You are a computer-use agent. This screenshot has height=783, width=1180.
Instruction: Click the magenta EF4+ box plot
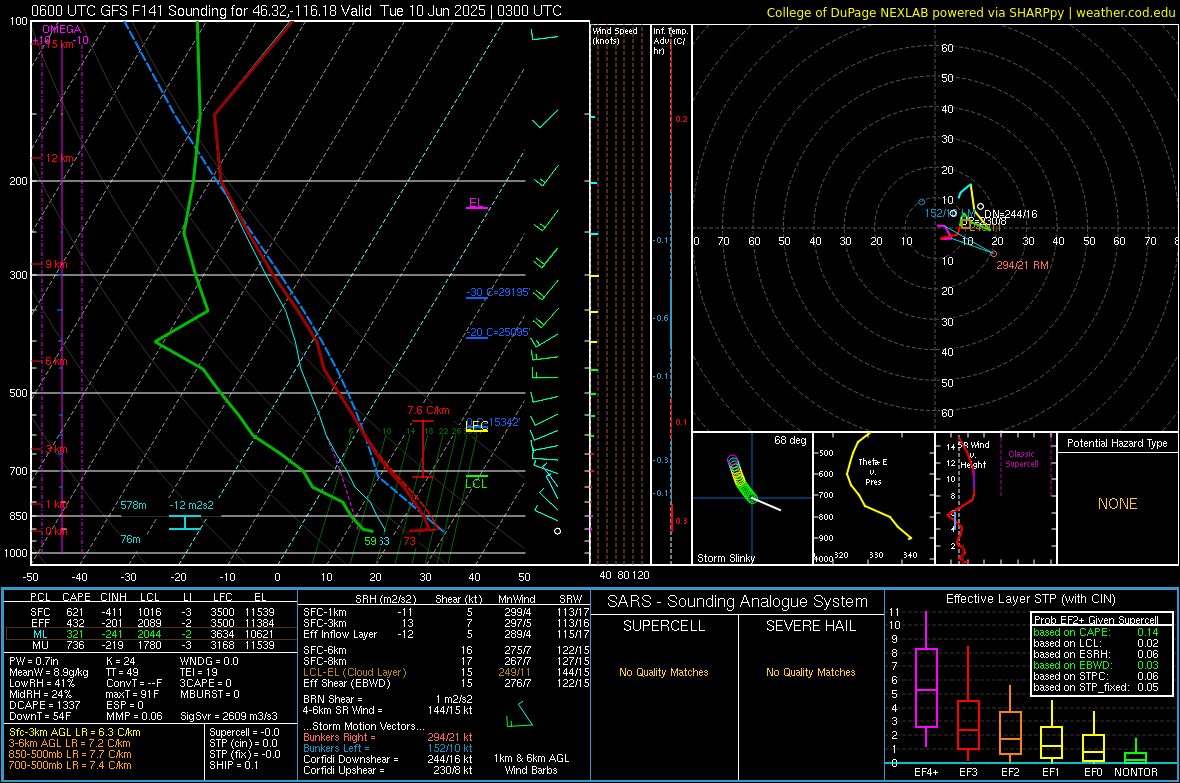point(926,680)
